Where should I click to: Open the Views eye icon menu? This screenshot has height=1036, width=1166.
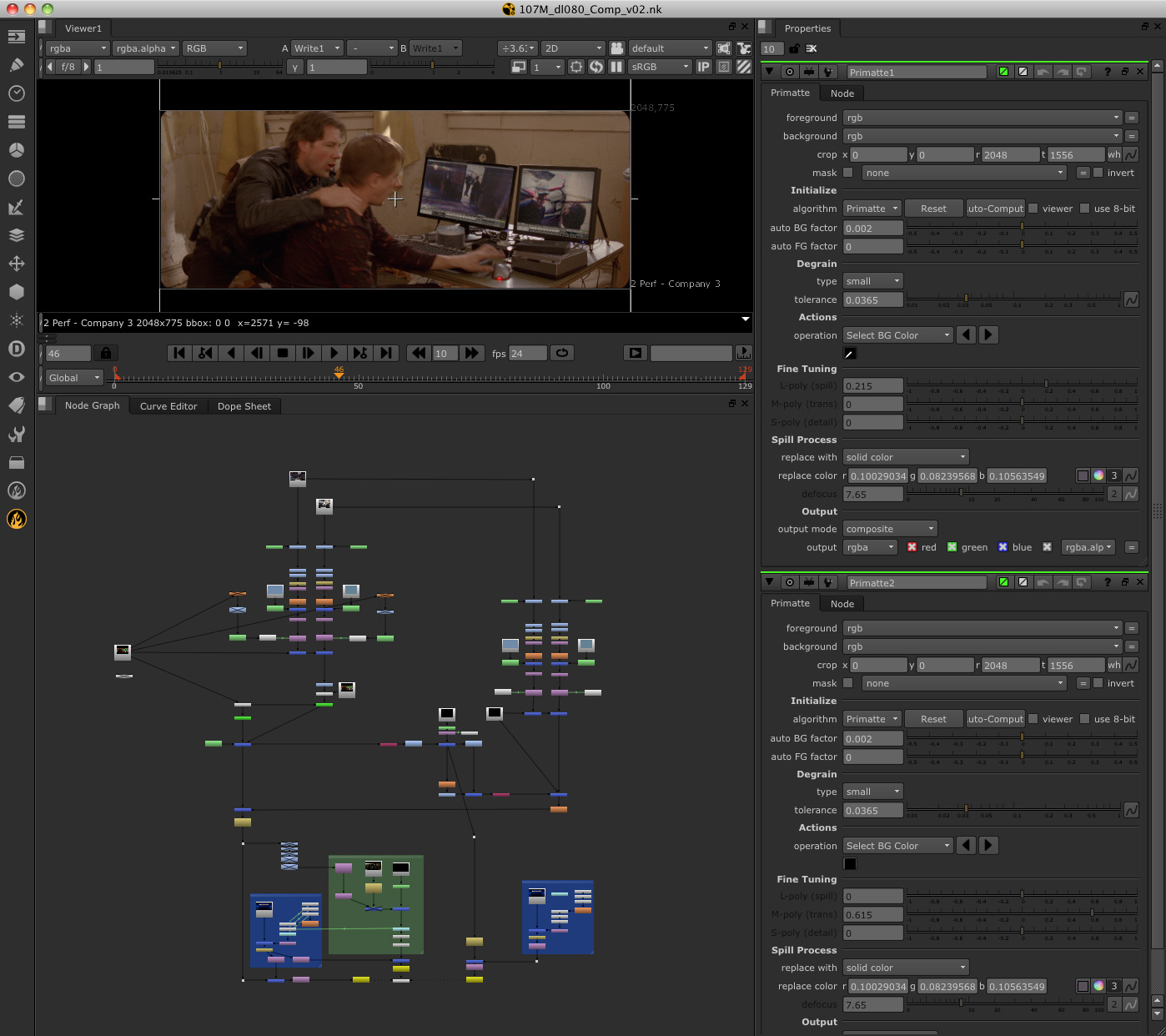point(17,377)
